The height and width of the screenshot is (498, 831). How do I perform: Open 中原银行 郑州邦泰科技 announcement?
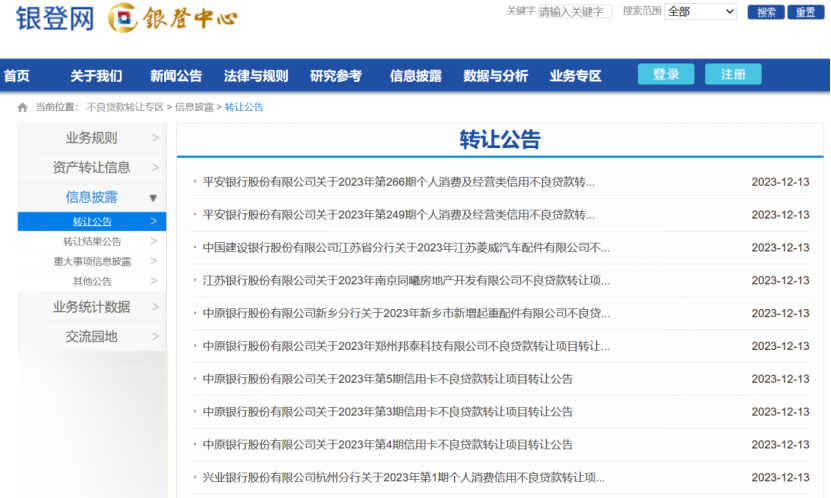(x=406, y=346)
